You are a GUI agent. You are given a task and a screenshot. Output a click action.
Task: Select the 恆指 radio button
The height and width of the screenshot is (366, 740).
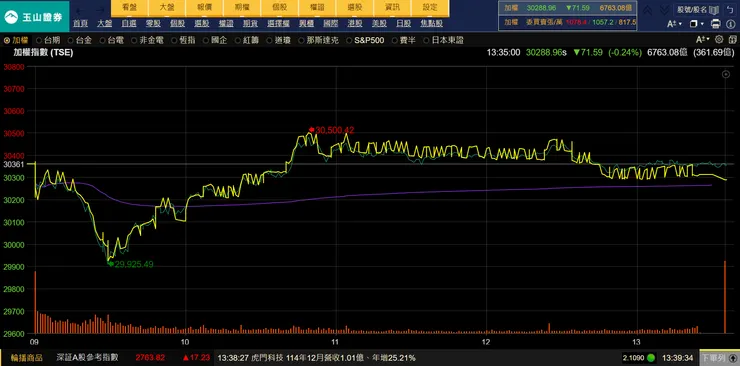tap(174, 41)
